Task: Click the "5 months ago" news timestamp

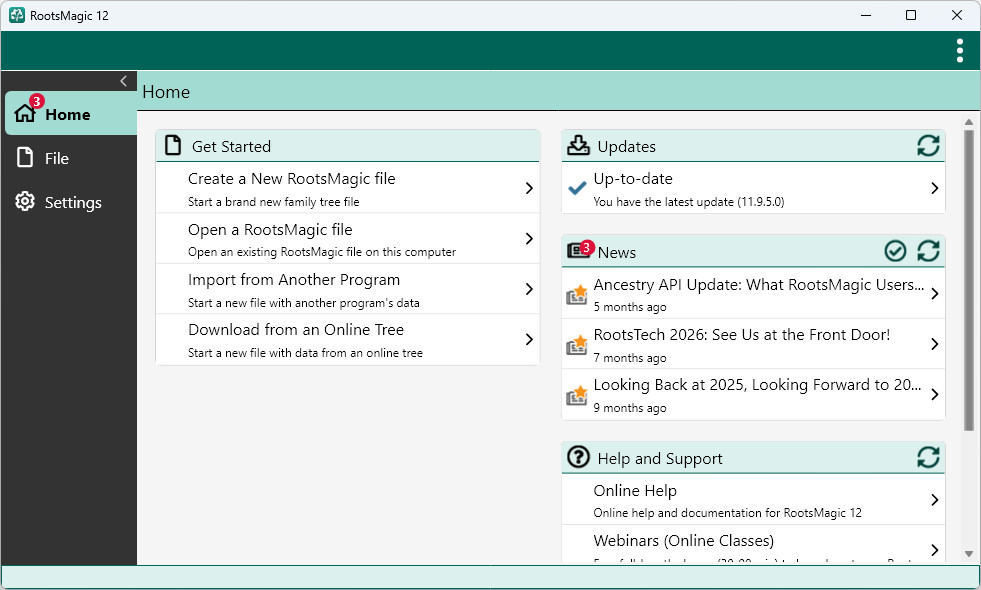Action: pos(629,307)
